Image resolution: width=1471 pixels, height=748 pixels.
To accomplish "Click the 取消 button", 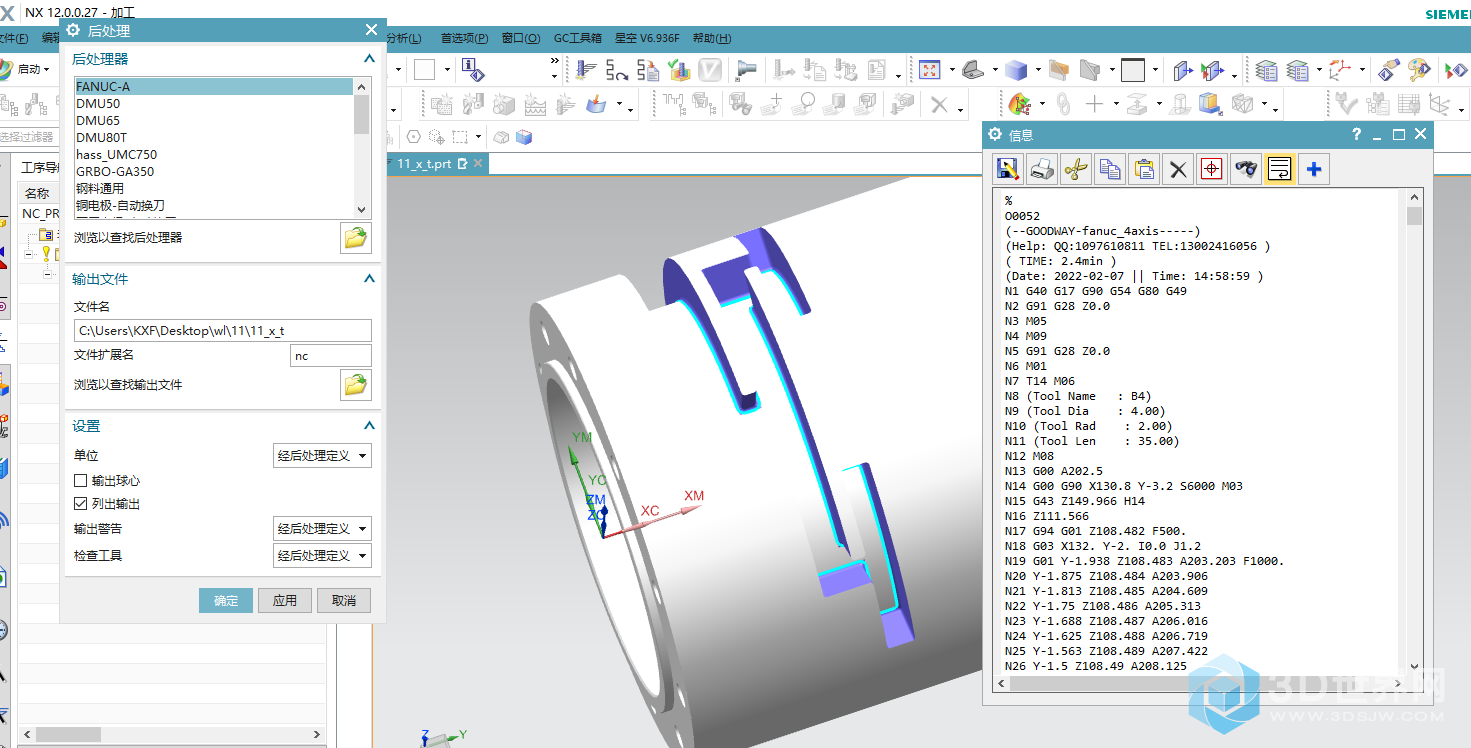I will pyautogui.click(x=344, y=600).
